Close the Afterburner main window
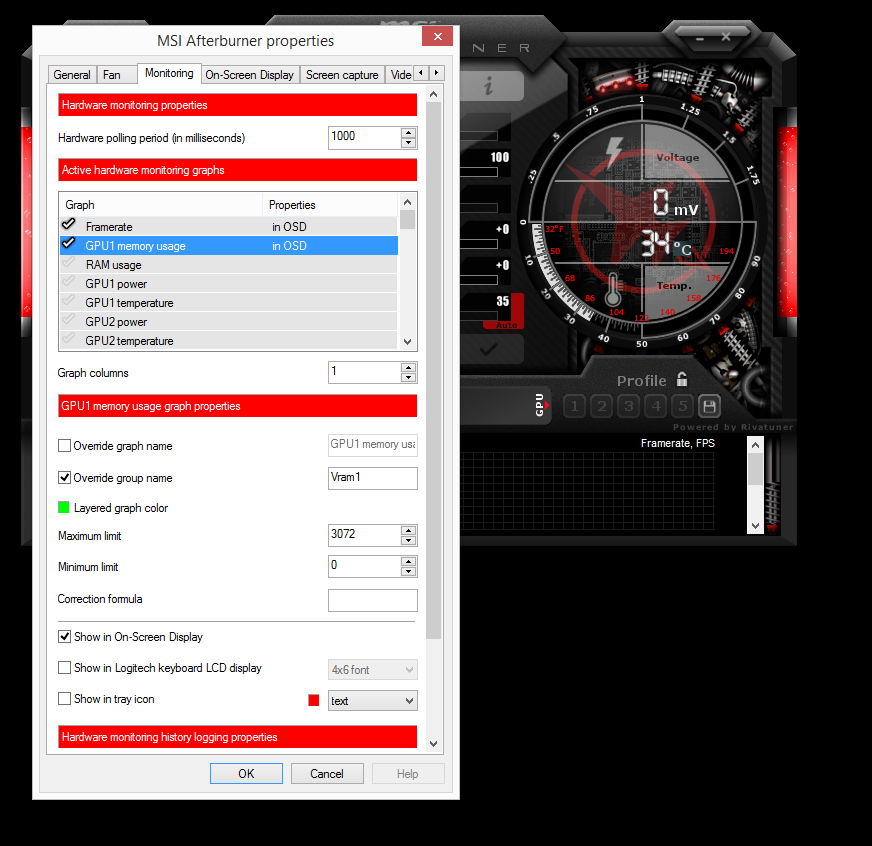 pos(726,37)
